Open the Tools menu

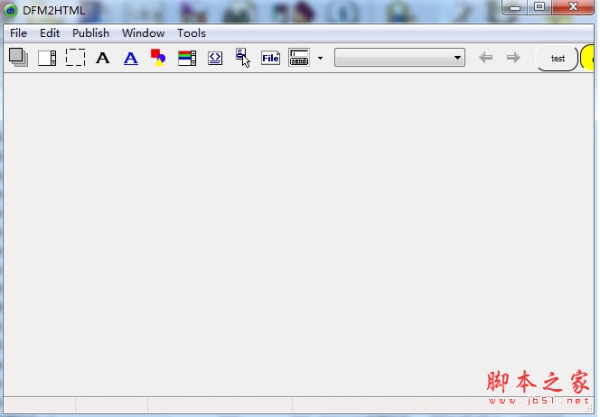(191, 33)
